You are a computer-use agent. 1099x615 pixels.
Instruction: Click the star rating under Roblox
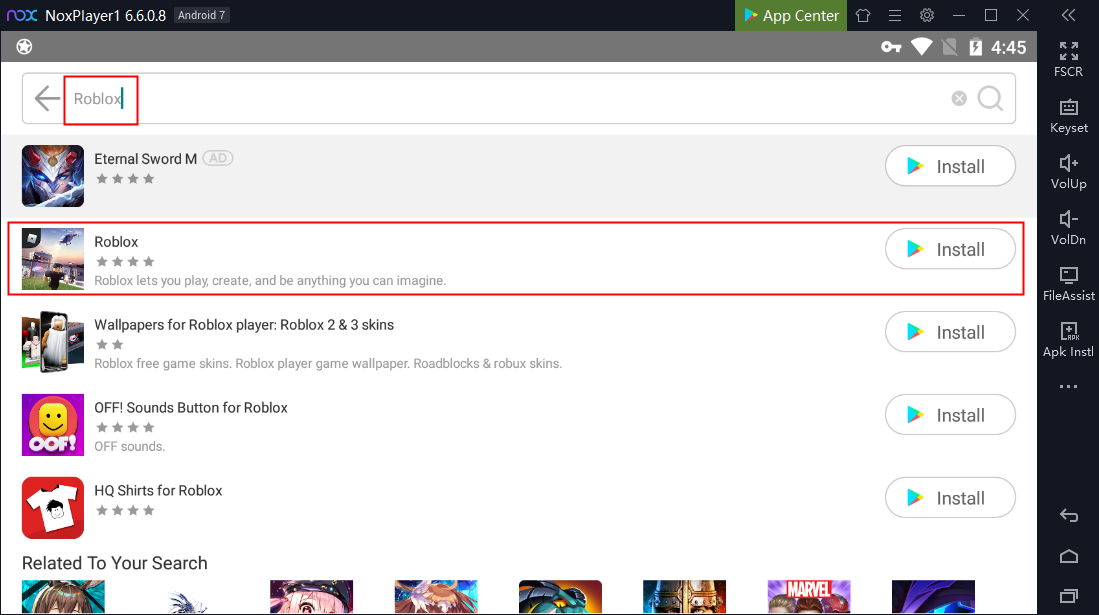point(125,262)
